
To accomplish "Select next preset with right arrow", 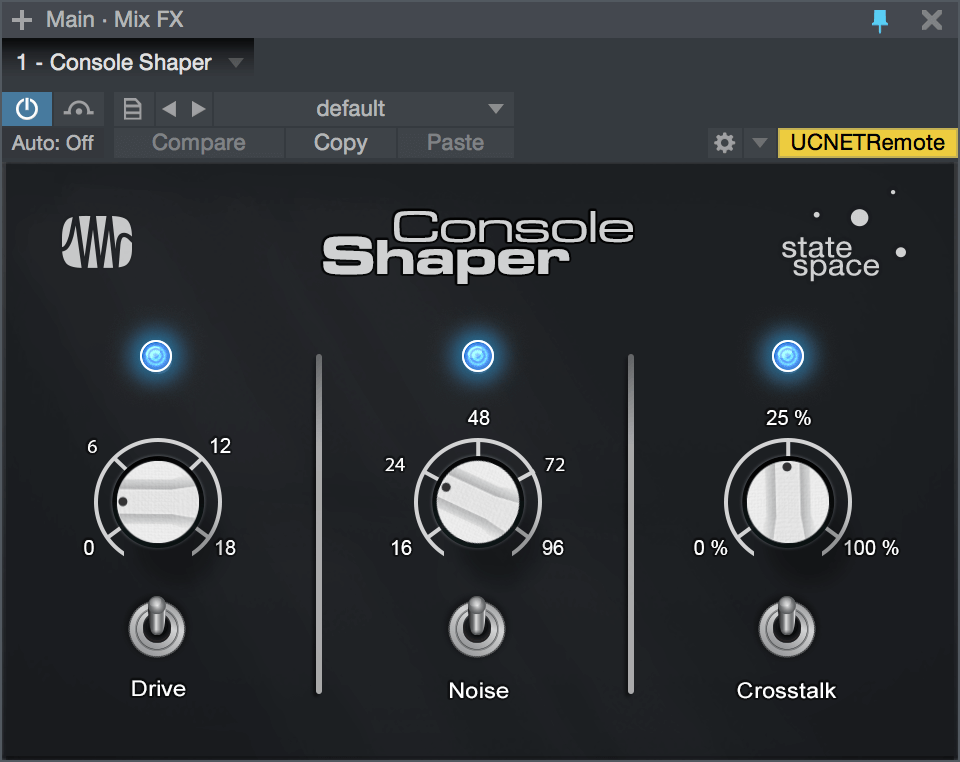I will point(198,109).
